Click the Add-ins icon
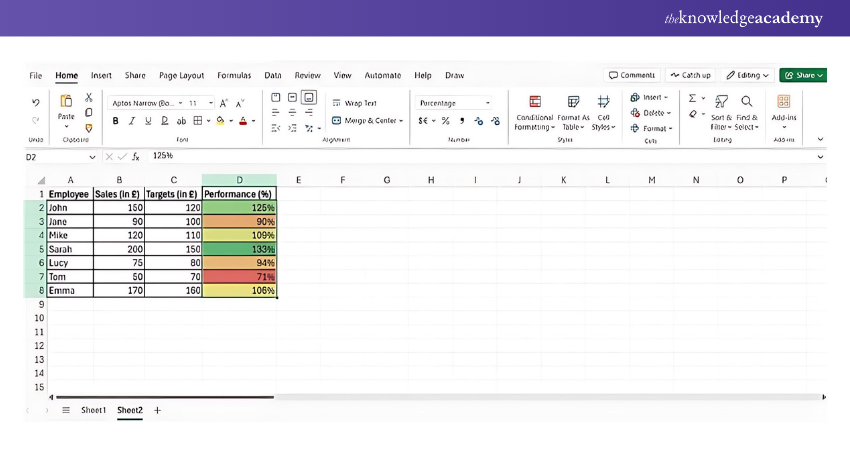The width and height of the screenshot is (850, 450). (783, 102)
